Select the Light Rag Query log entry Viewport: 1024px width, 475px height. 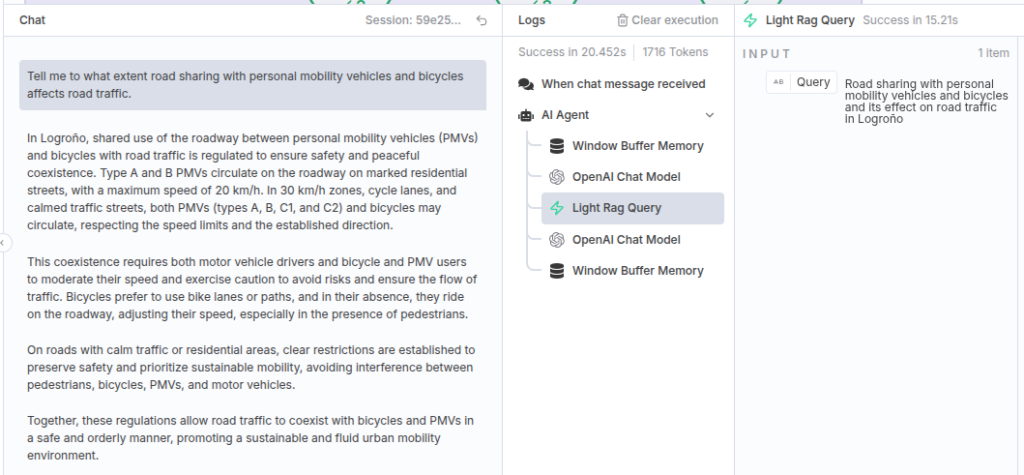click(x=632, y=208)
